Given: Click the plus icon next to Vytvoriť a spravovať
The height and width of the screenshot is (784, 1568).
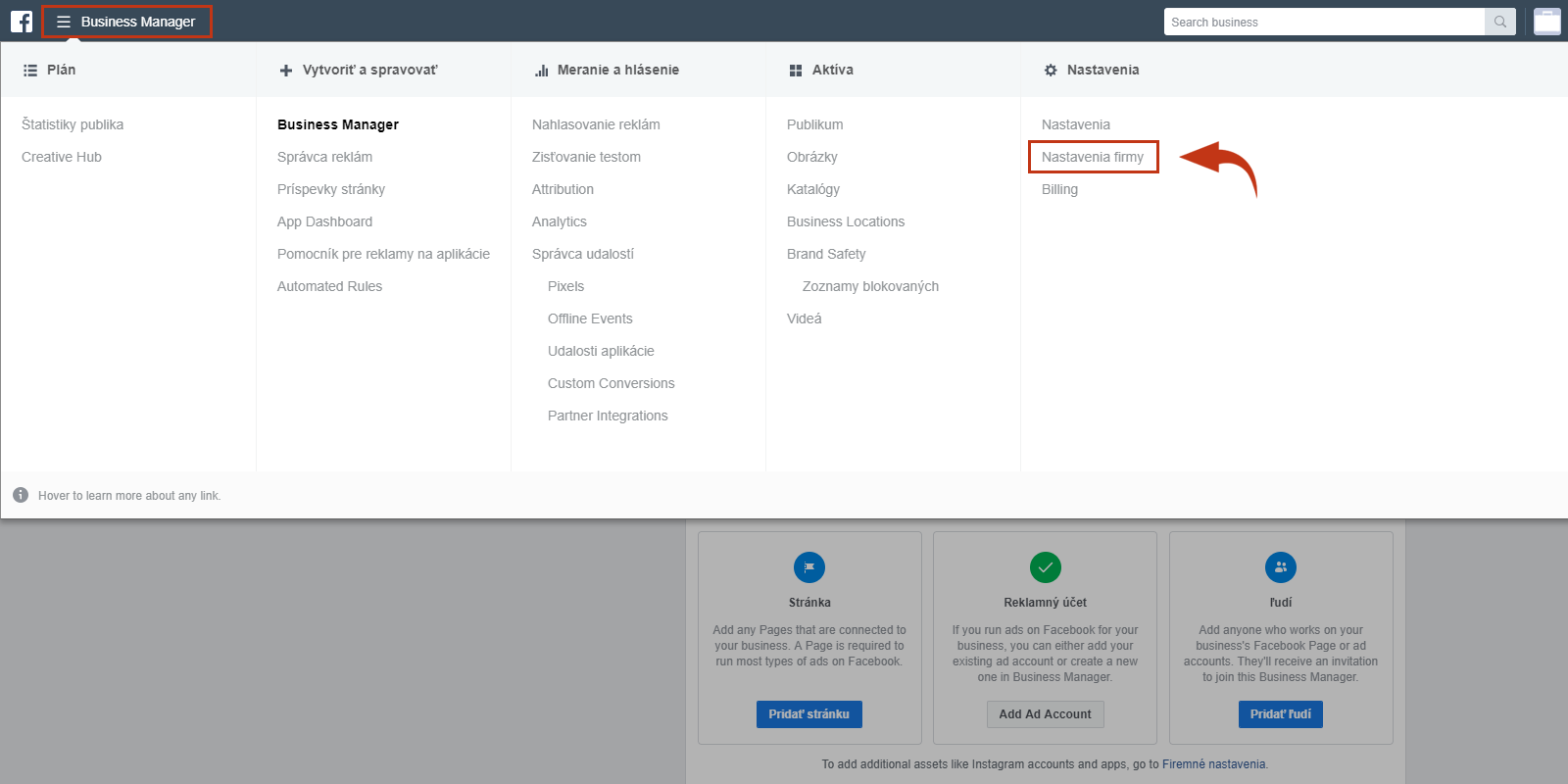Looking at the screenshot, I should pos(286,71).
